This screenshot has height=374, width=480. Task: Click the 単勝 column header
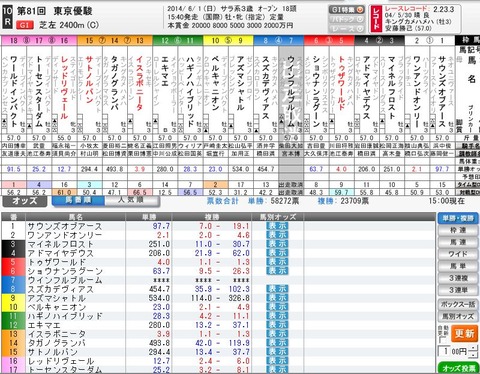click(149, 217)
